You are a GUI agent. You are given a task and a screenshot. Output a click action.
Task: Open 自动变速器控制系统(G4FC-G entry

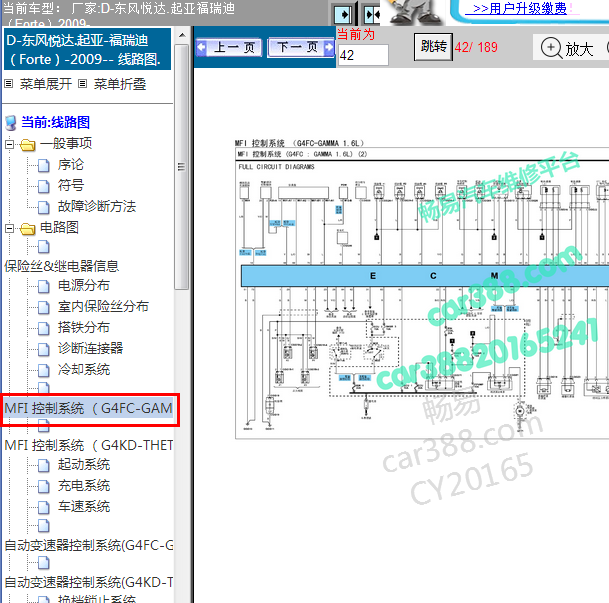coord(89,546)
